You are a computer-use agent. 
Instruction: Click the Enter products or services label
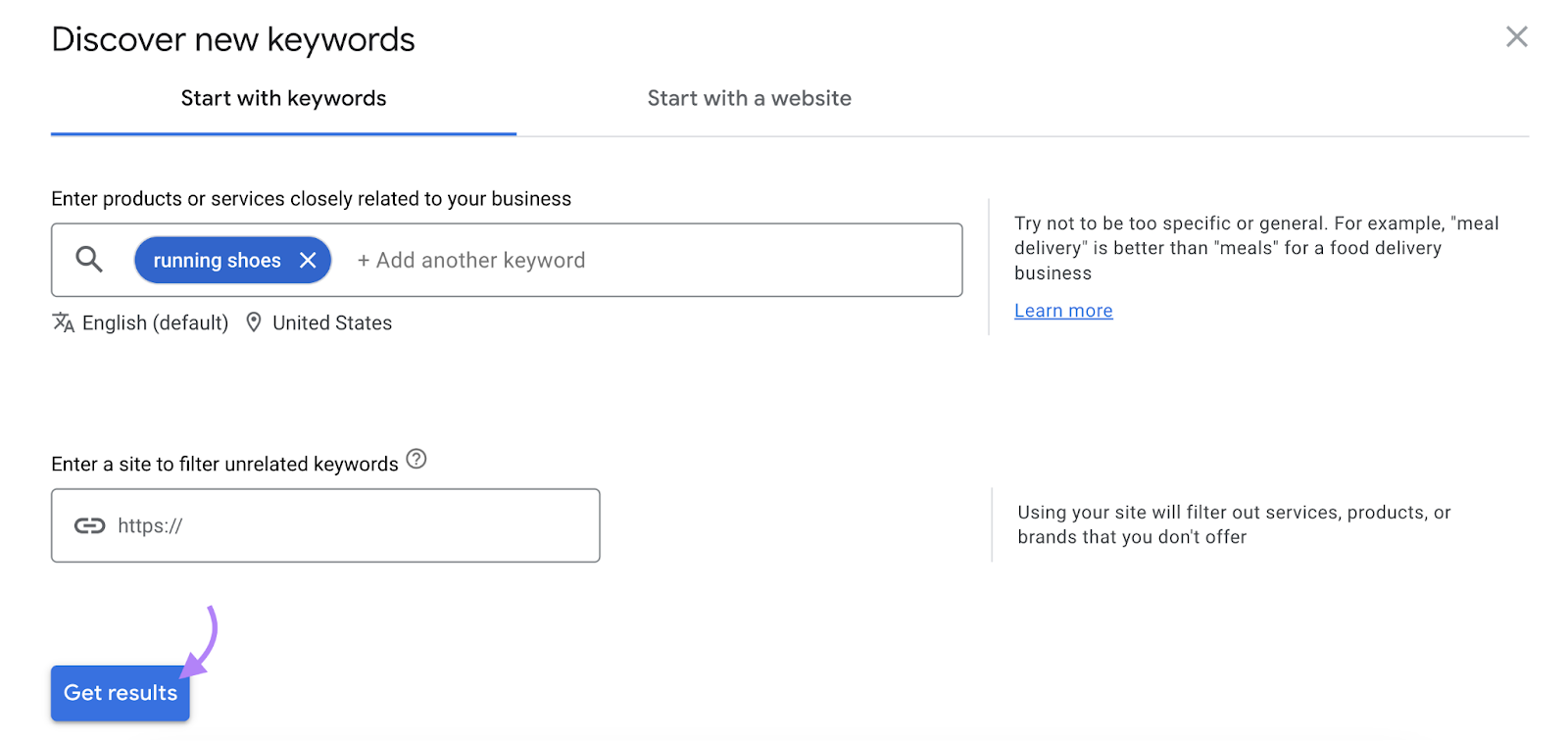tap(311, 199)
